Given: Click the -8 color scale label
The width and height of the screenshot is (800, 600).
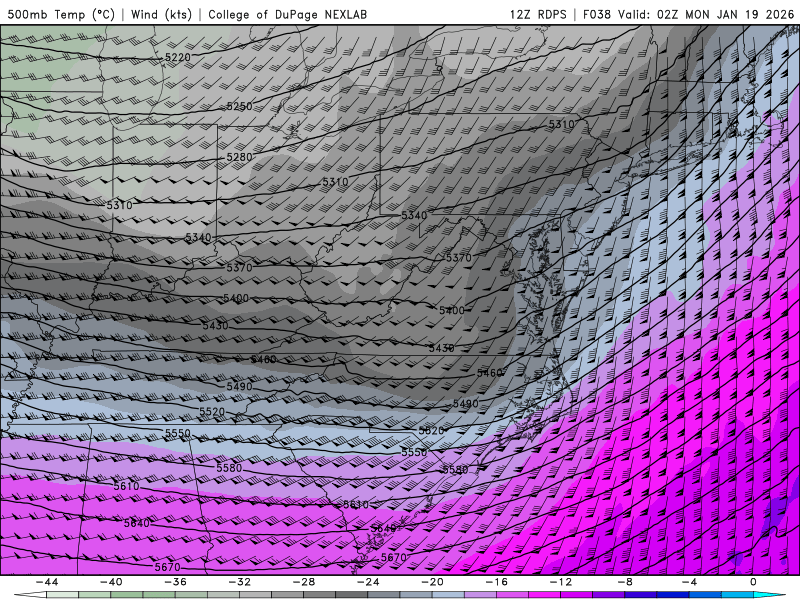Looking at the screenshot, I should point(625,582).
